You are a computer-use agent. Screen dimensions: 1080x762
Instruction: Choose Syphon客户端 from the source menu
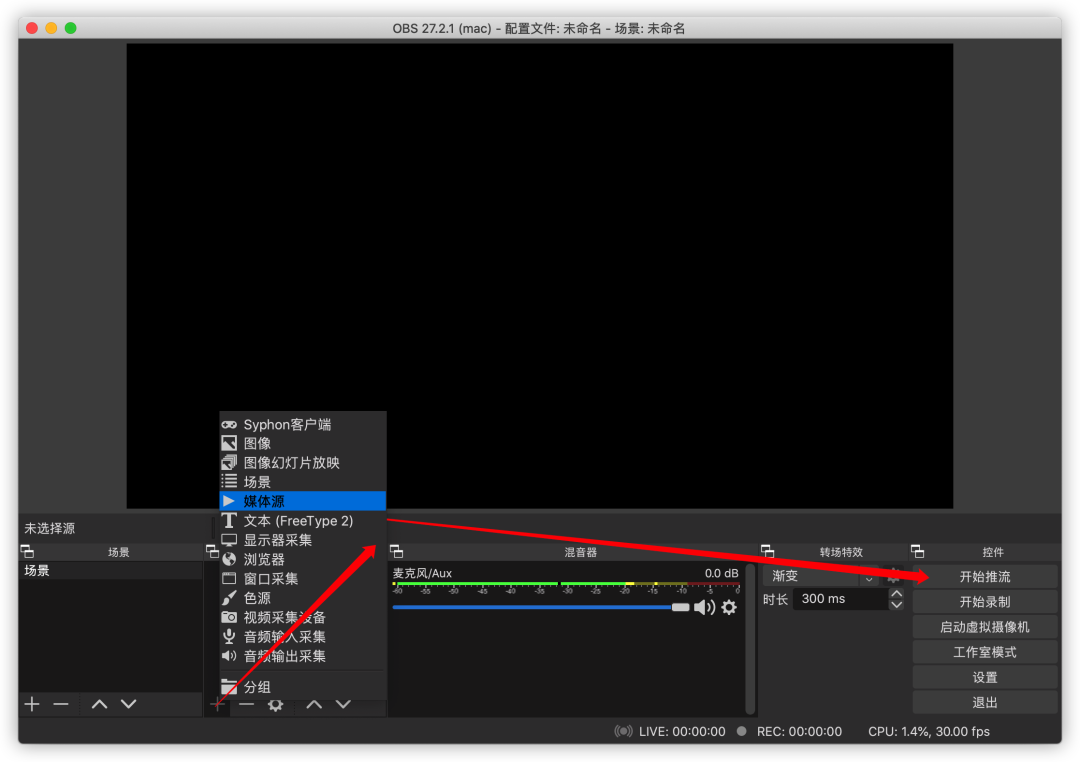pyautogui.click(x=302, y=424)
